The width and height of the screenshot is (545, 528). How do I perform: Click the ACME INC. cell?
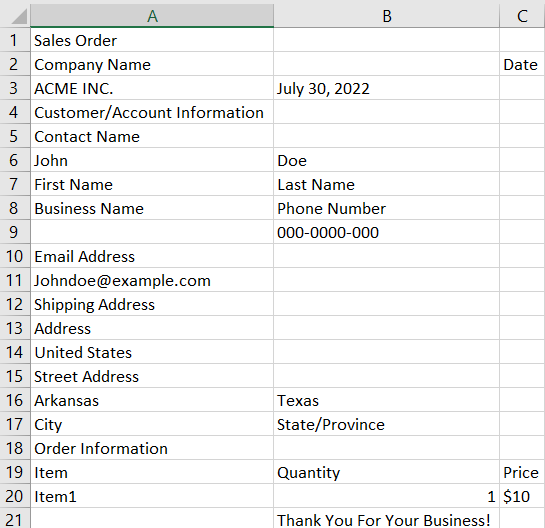[152, 88]
